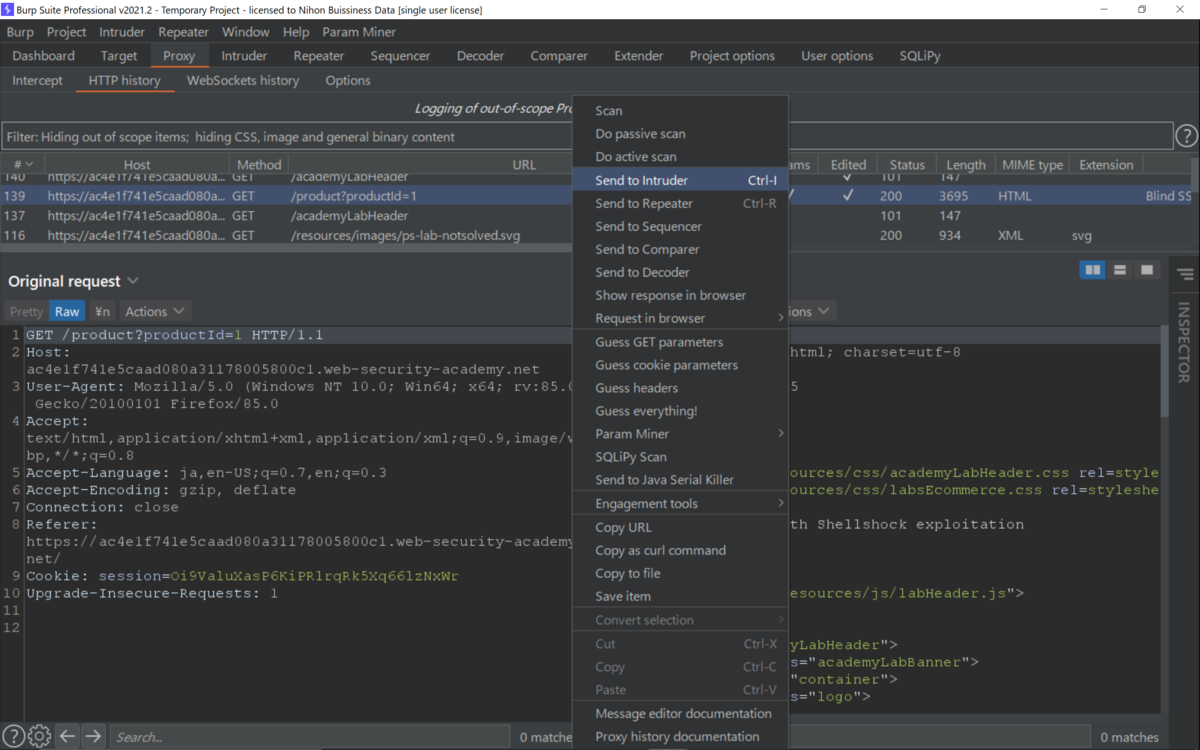This screenshot has width=1200, height=750.
Task: Choose Do active scan
Action: pyautogui.click(x=680, y=156)
